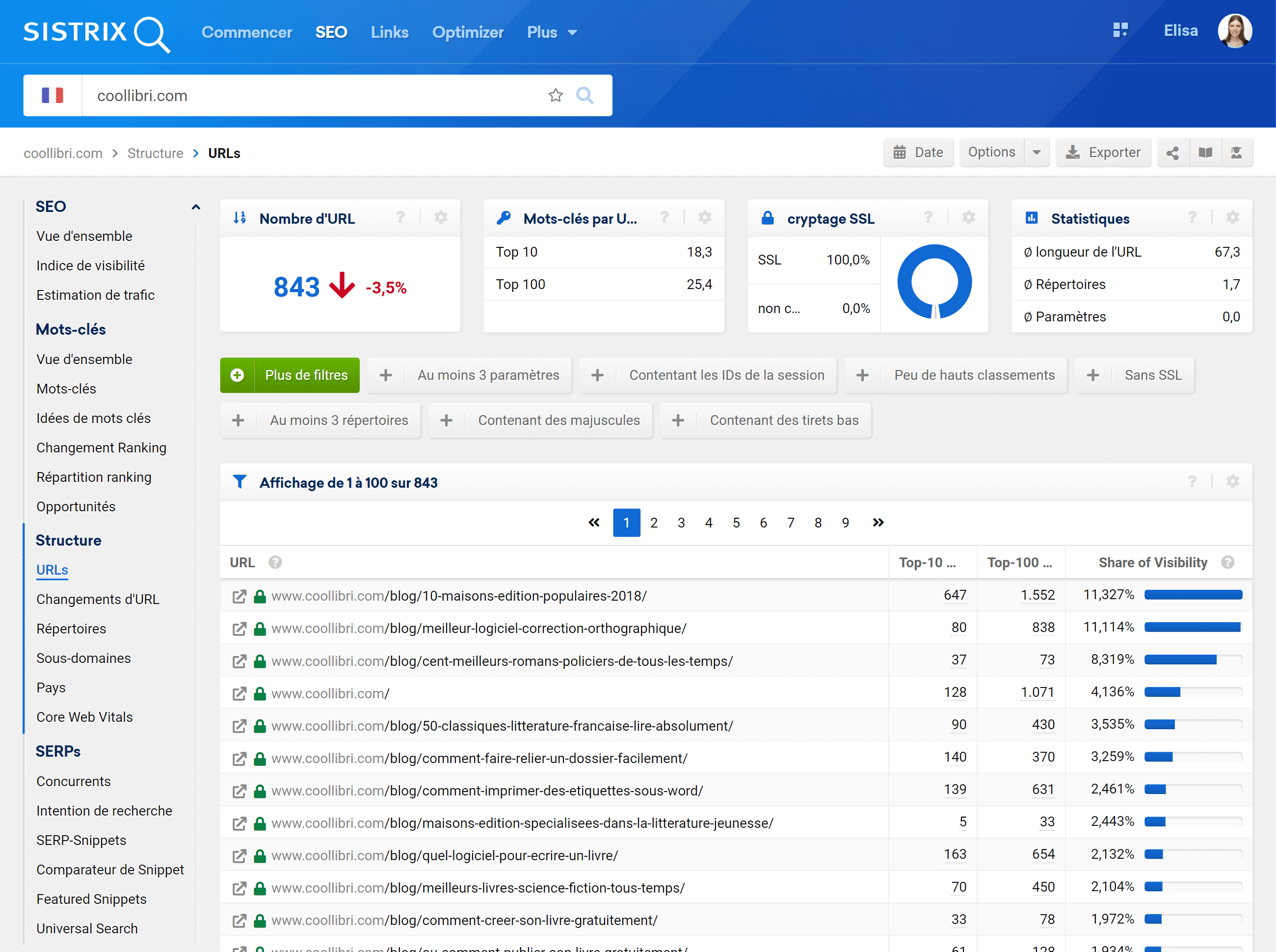Add filter Au moins 3 paramètres

[x=469, y=375]
